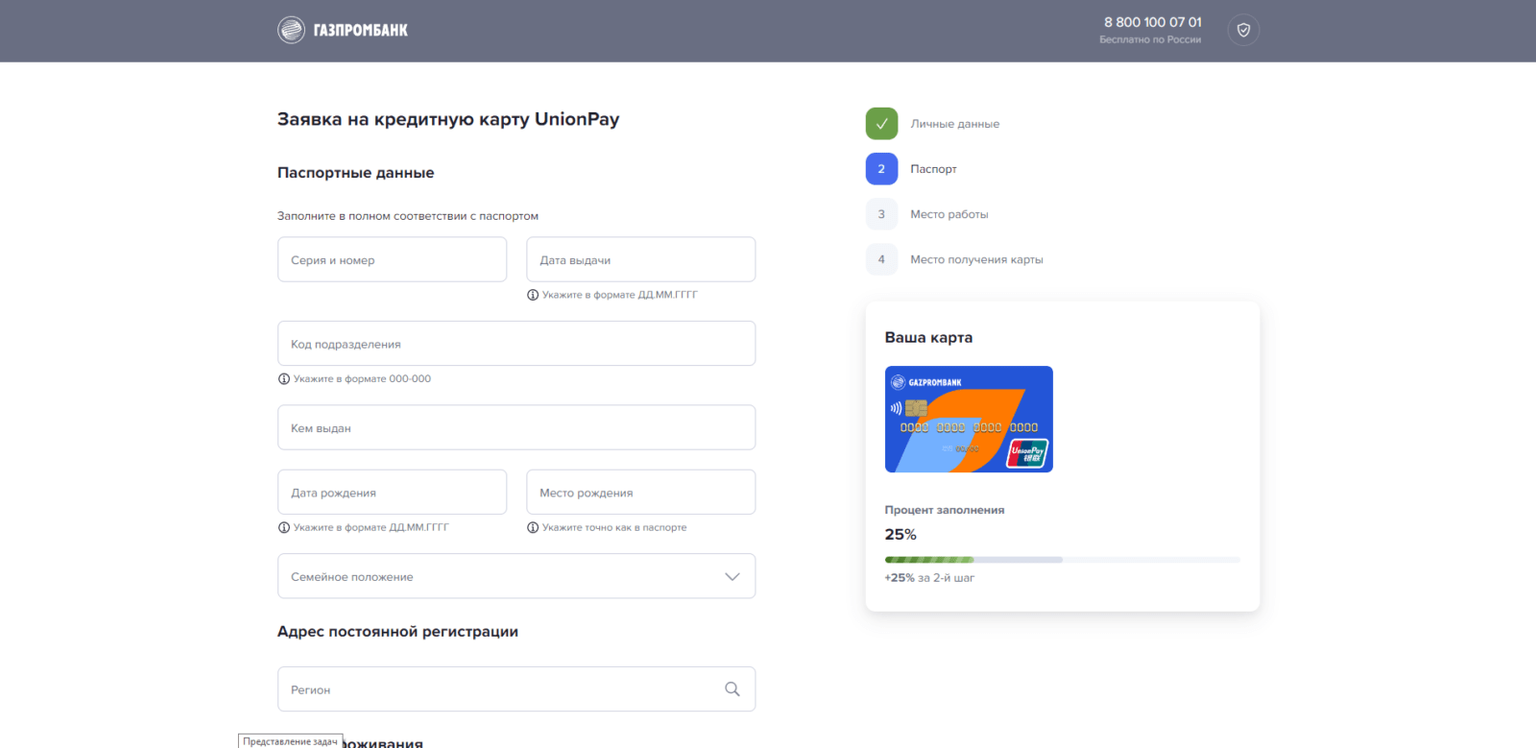Focus the Дата рождения field
Viewport: 1536px width, 748px height.
392,492
